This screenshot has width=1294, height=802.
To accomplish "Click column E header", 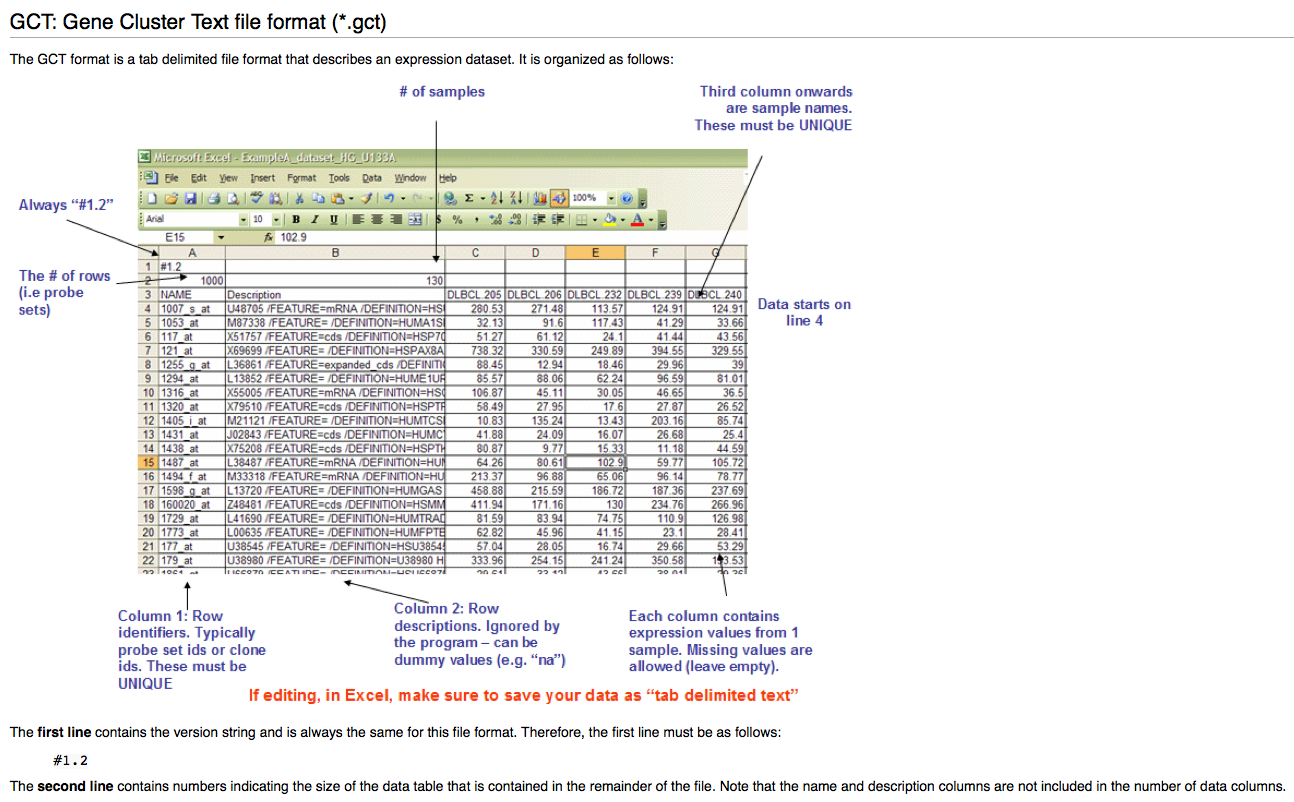I will (595, 253).
